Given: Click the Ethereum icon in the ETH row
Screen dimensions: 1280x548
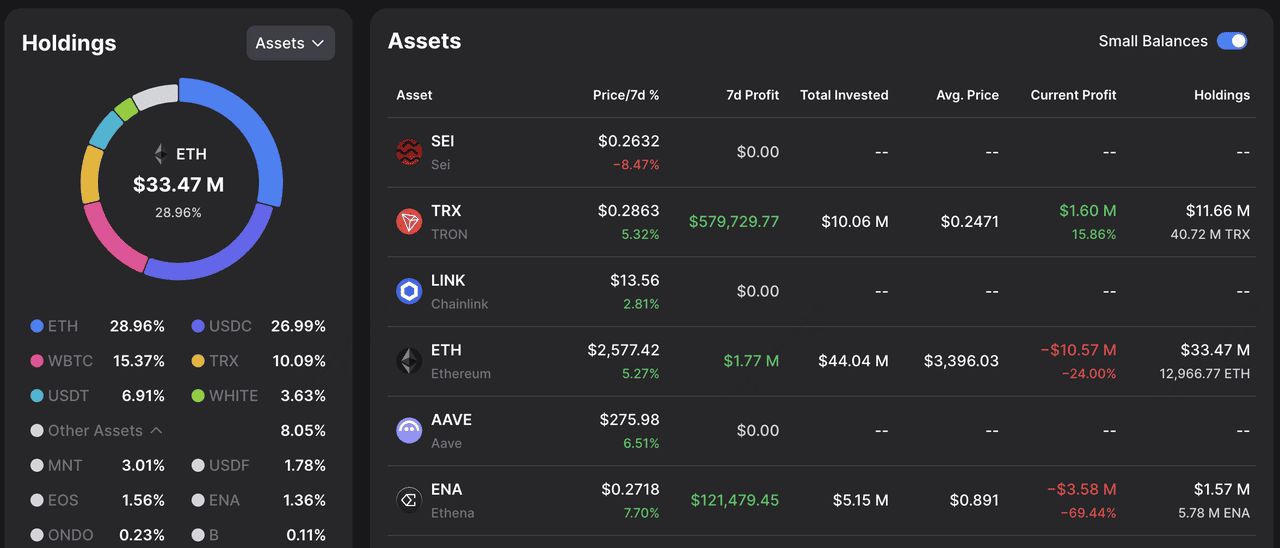Looking at the screenshot, I should [409, 361].
